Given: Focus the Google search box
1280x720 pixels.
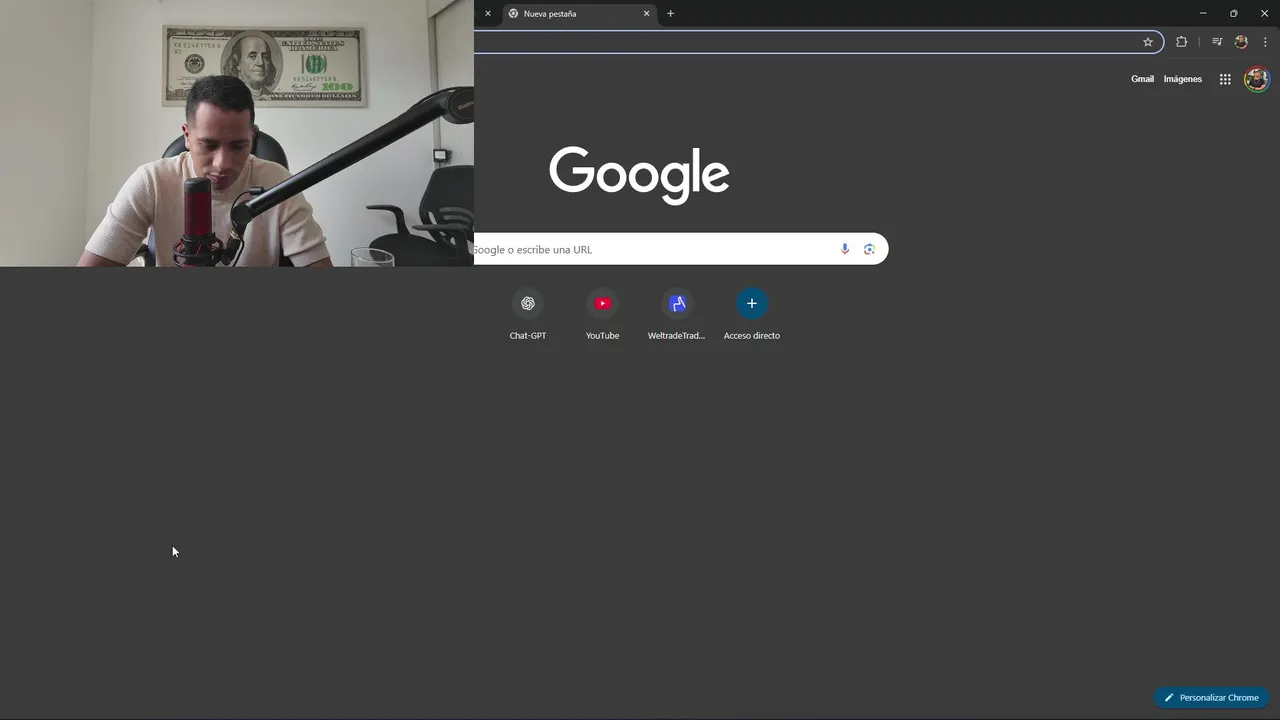Looking at the screenshot, I should coord(681,249).
